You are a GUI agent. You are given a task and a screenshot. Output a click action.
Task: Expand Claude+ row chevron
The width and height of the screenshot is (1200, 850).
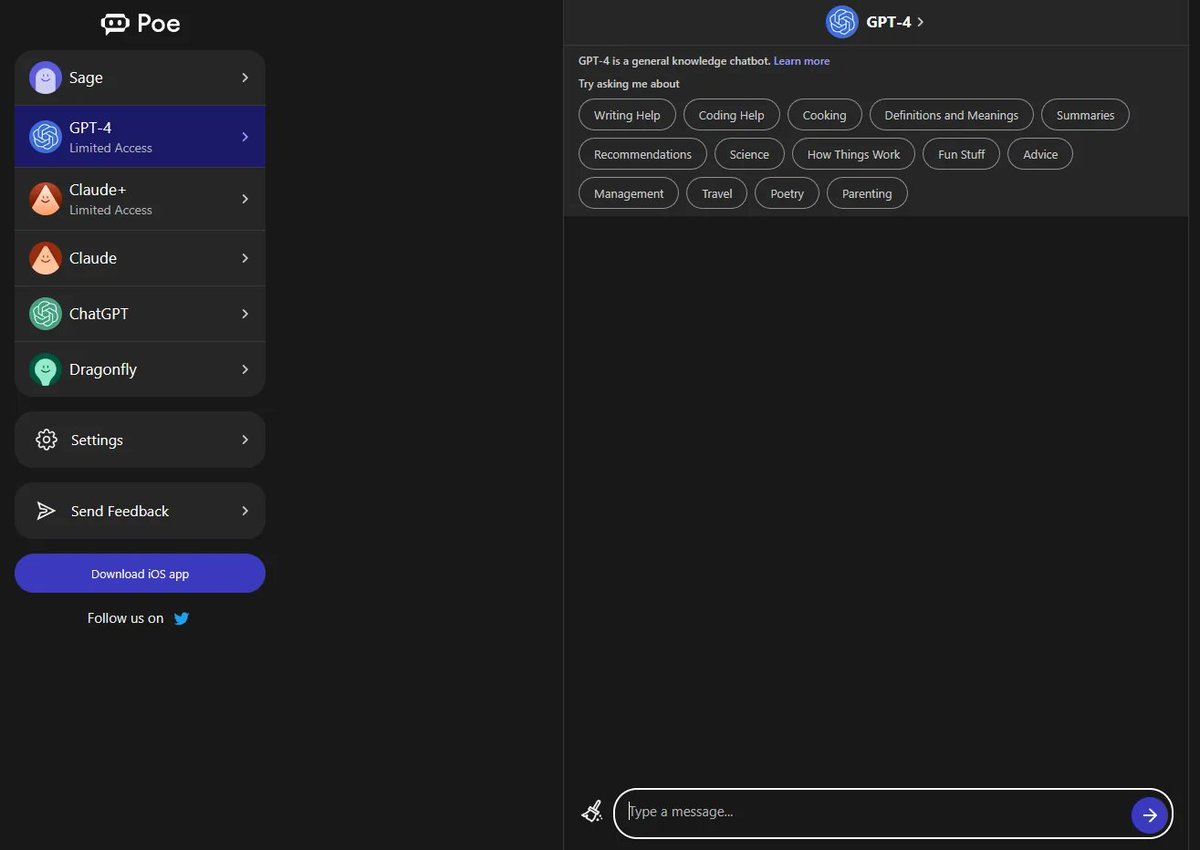click(x=245, y=199)
